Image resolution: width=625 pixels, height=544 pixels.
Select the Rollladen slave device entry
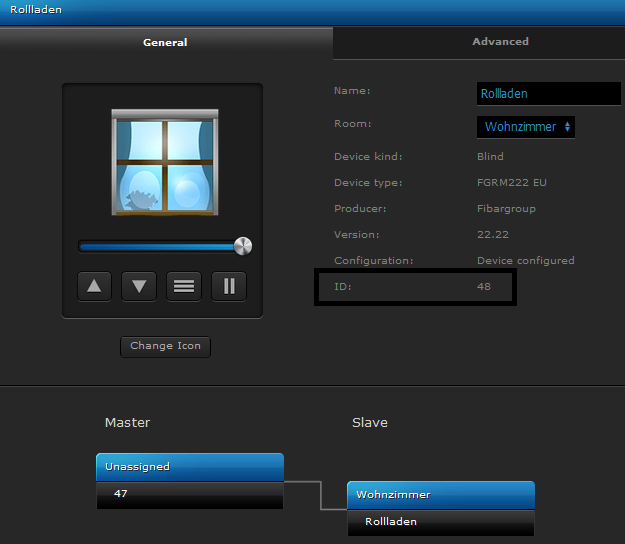pos(440,522)
